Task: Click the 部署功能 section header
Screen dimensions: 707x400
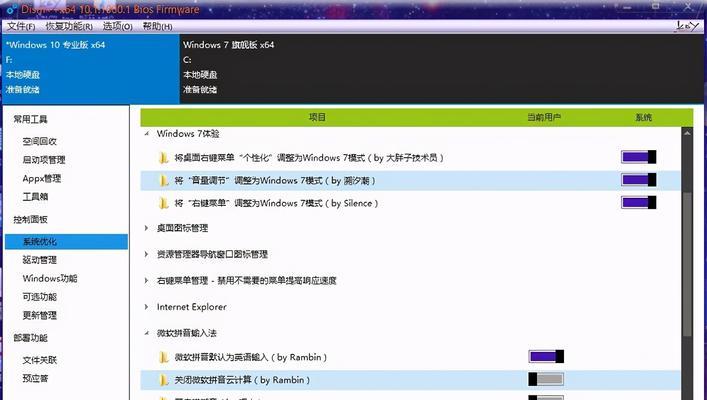Action: 30,338
